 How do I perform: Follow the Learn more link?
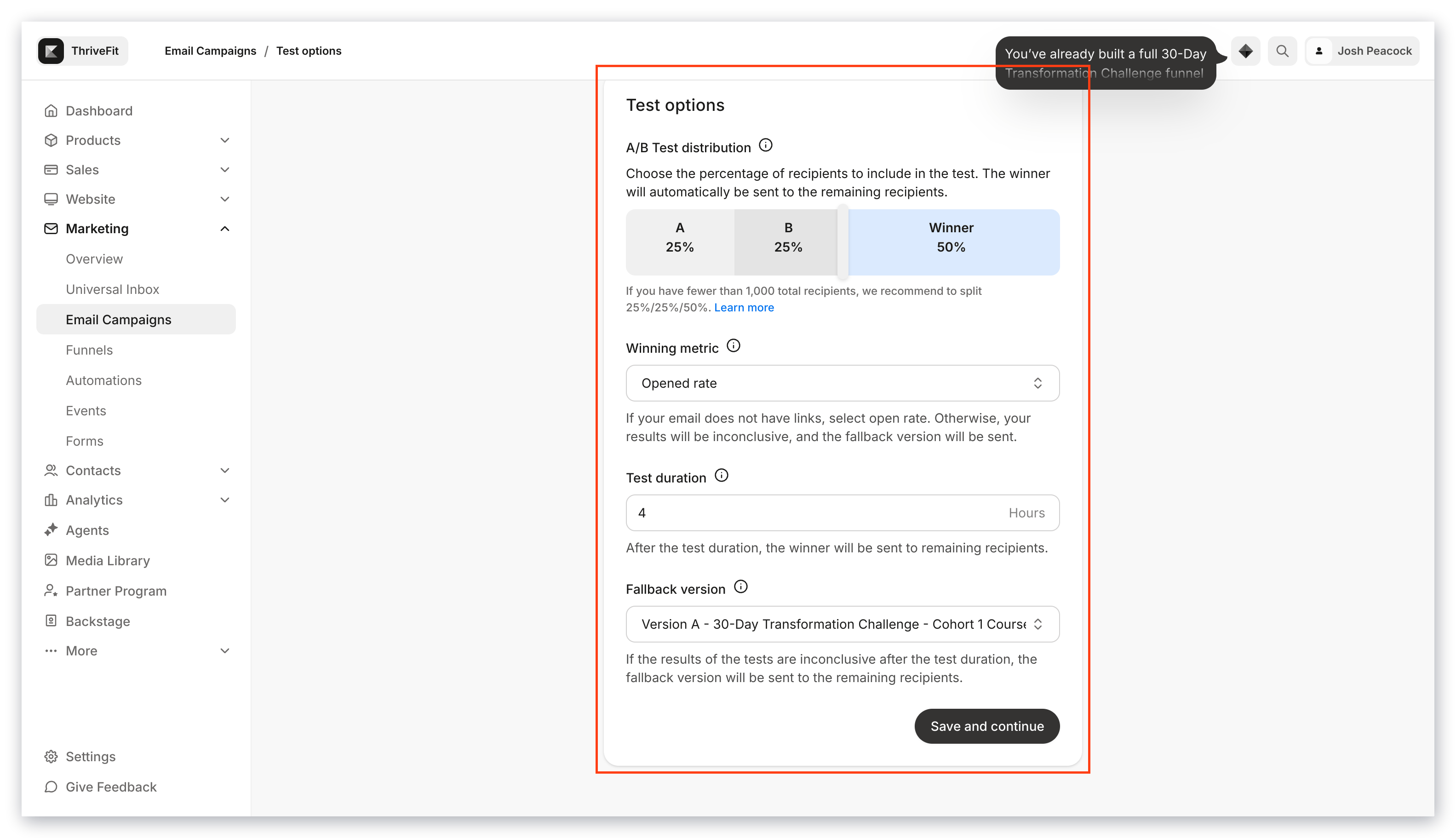744,307
